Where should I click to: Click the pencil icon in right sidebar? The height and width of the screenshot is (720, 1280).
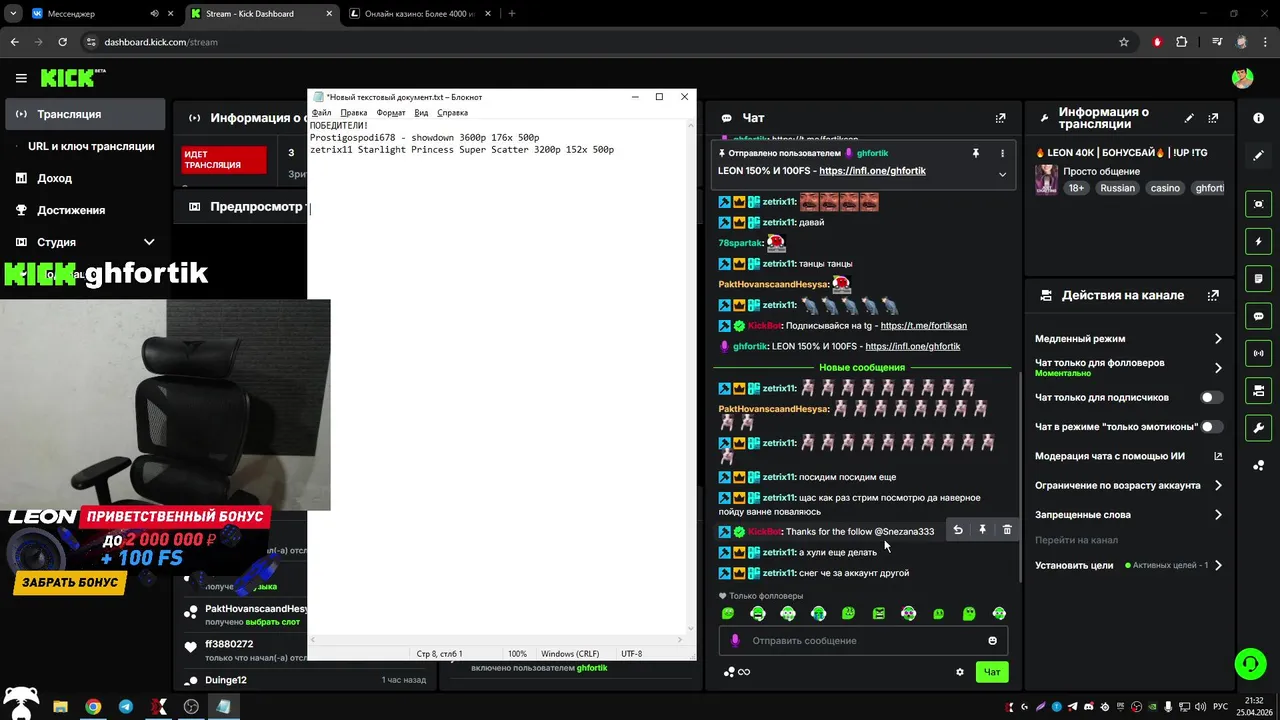(x=1258, y=156)
